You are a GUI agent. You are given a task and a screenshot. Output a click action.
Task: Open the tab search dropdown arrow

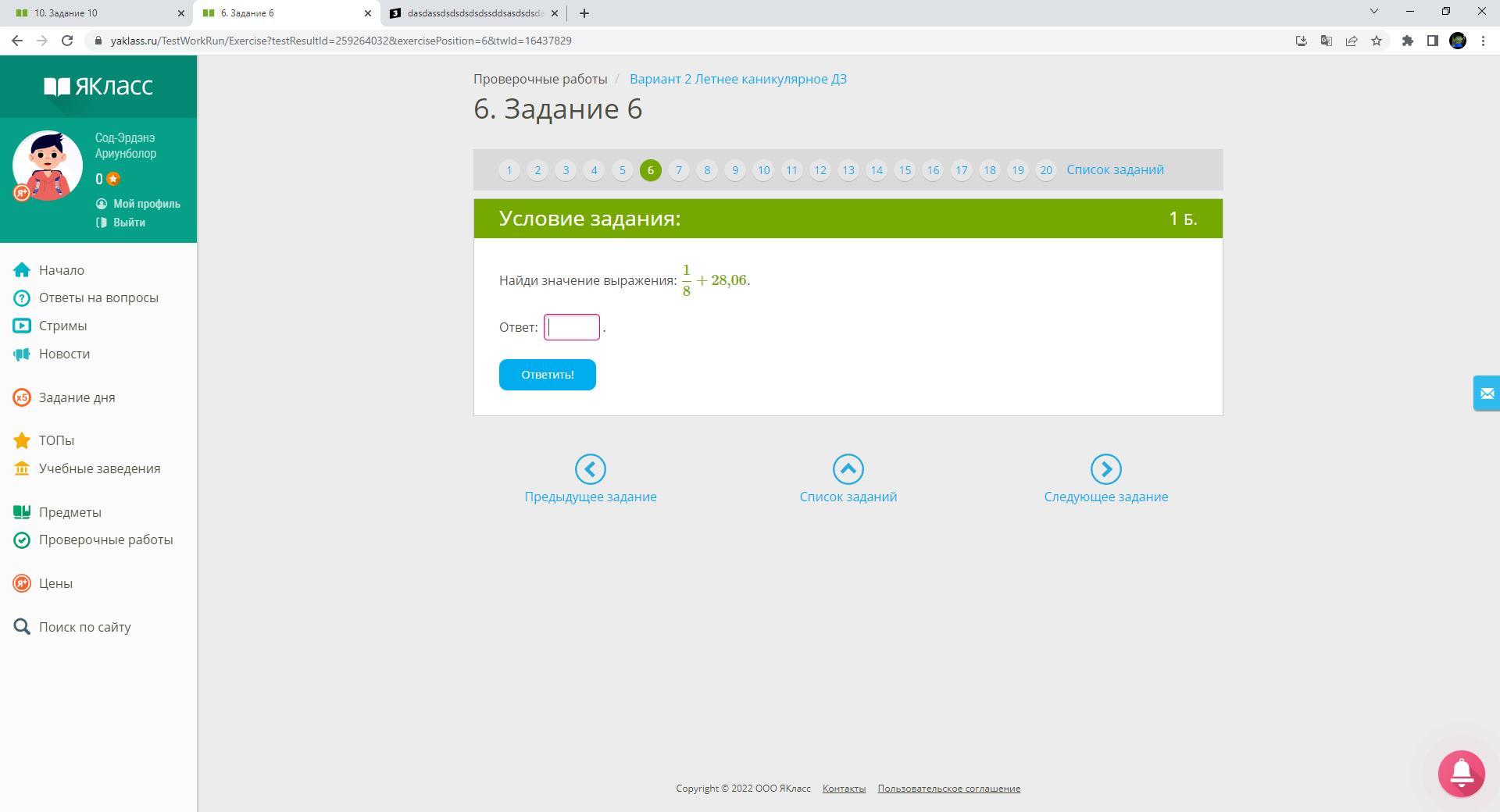pyautogui.click(x=1374, y=12)
